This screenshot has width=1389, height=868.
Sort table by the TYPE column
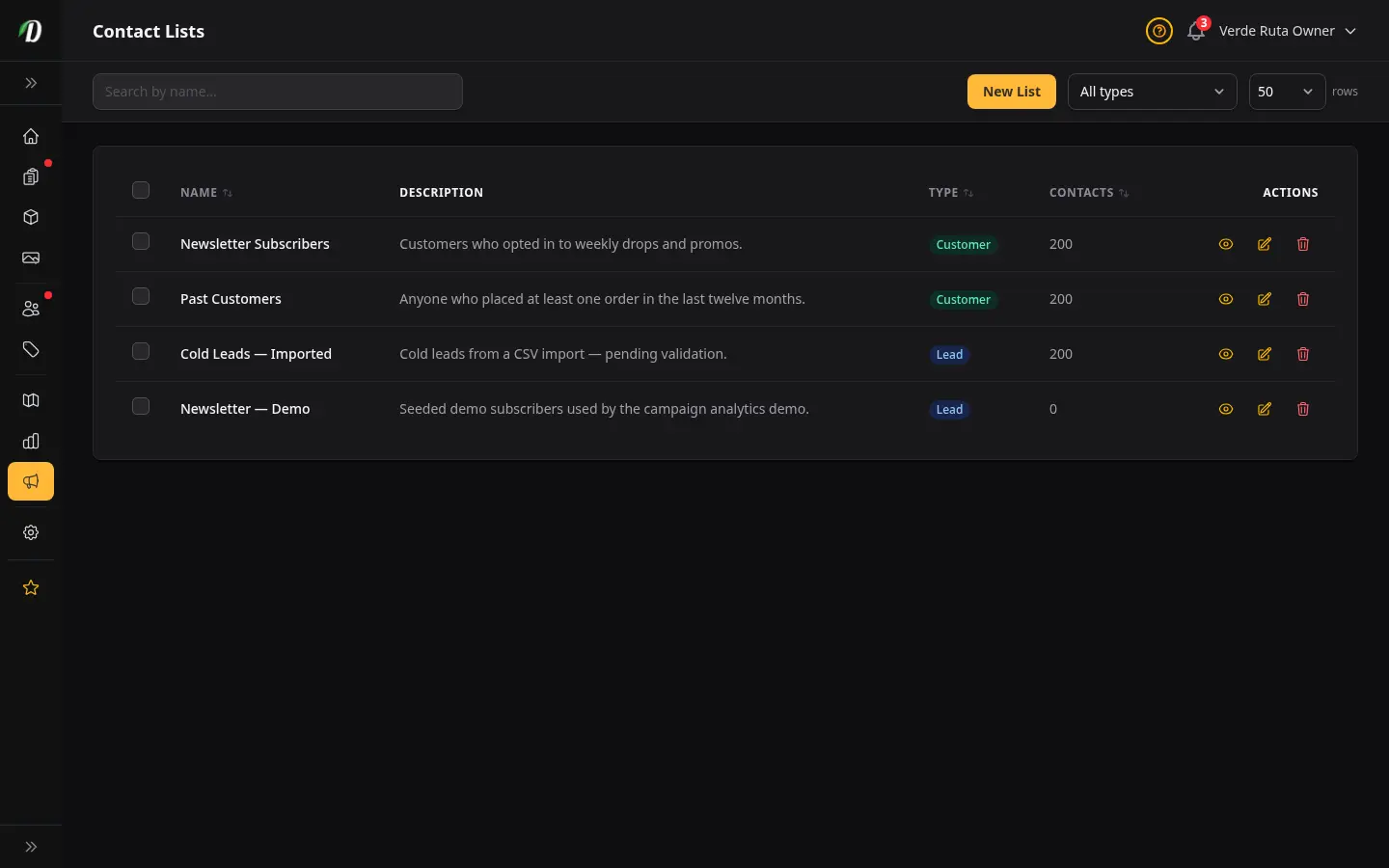pyautogui.click(x=951, y=193)
